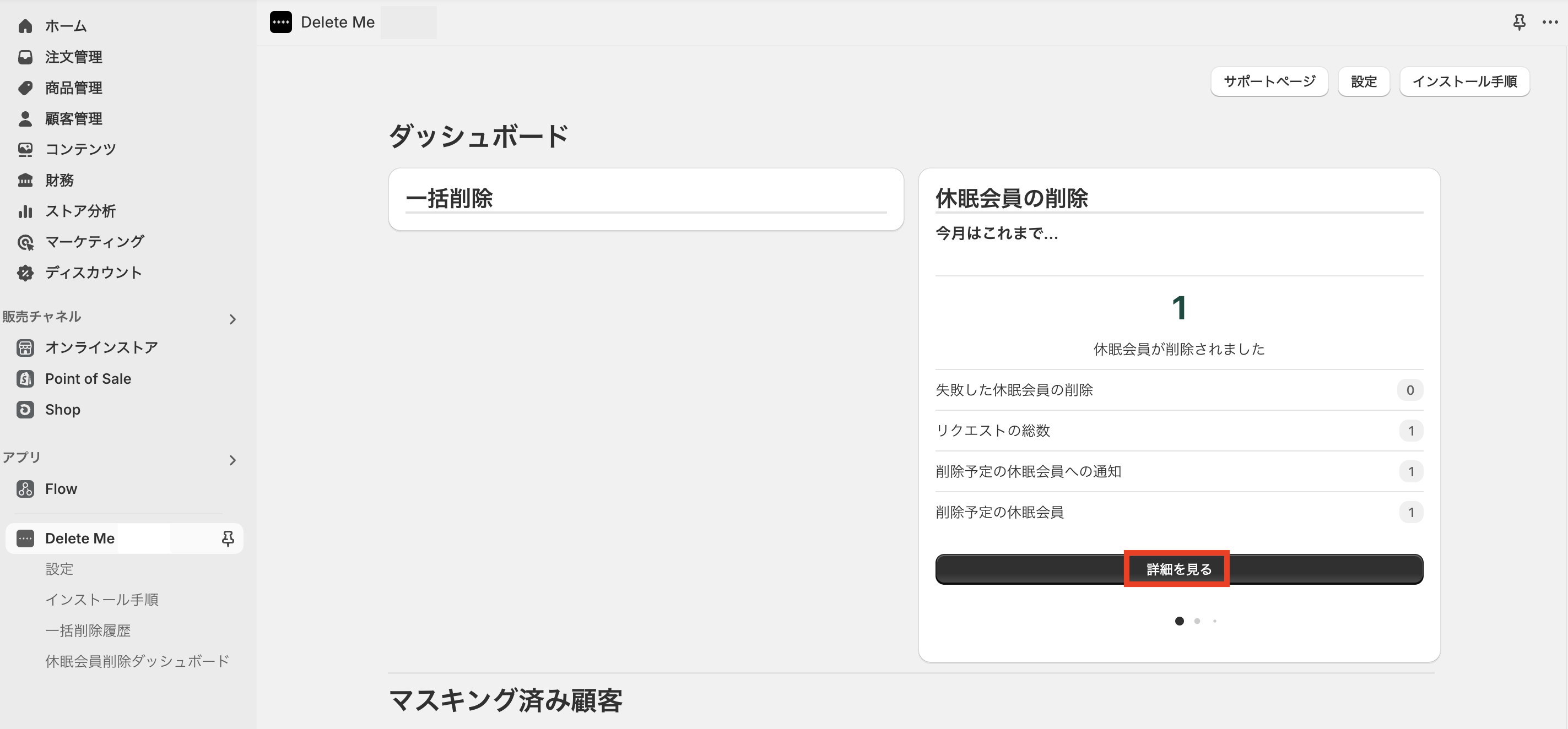Image resolution: width=1568 pixels, height=729 pixels.
Task: Open 注文管理 in the sidebar
Action: [74, 57]
